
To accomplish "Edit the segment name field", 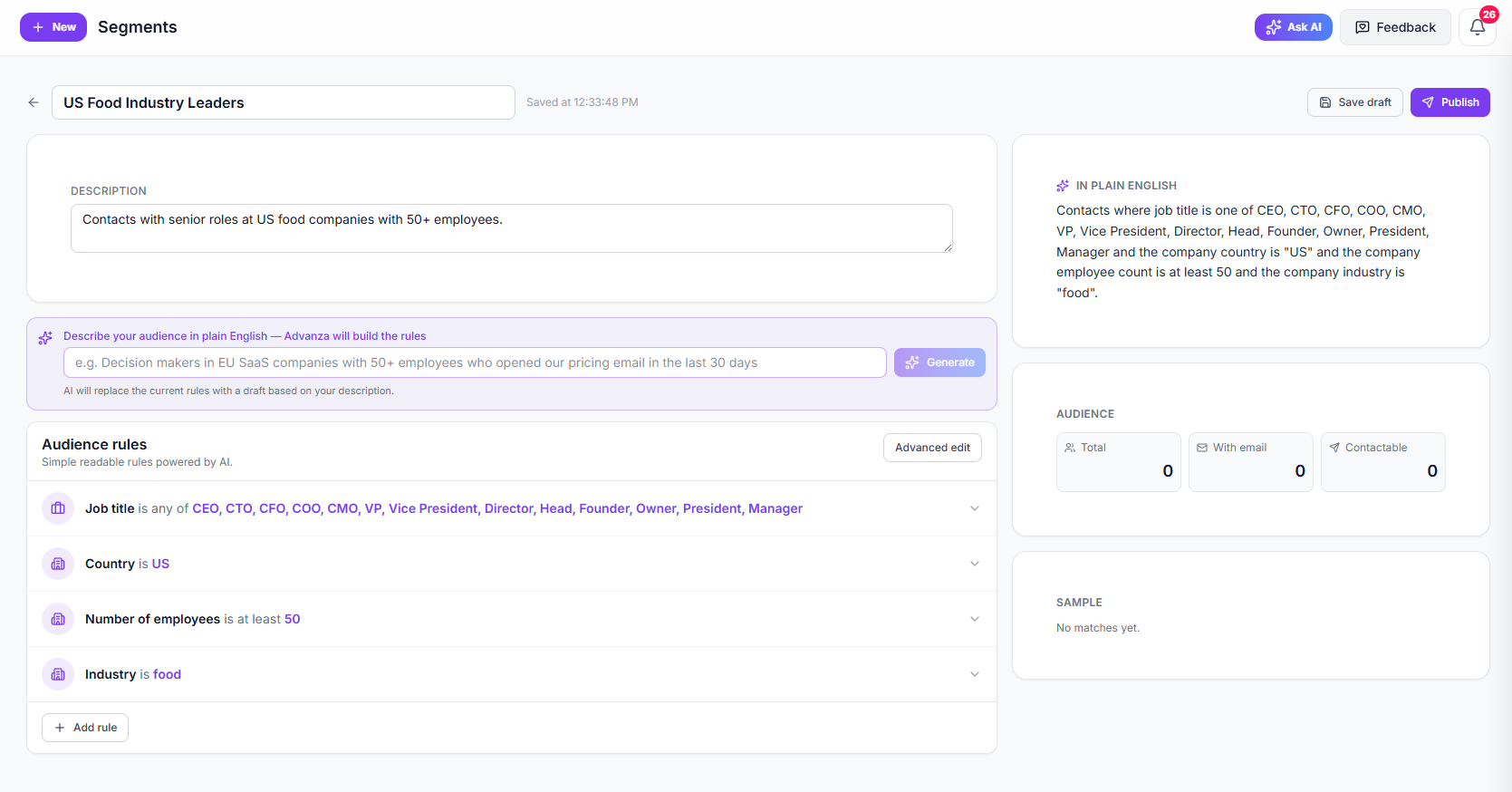I will click(x=284, y=102).
